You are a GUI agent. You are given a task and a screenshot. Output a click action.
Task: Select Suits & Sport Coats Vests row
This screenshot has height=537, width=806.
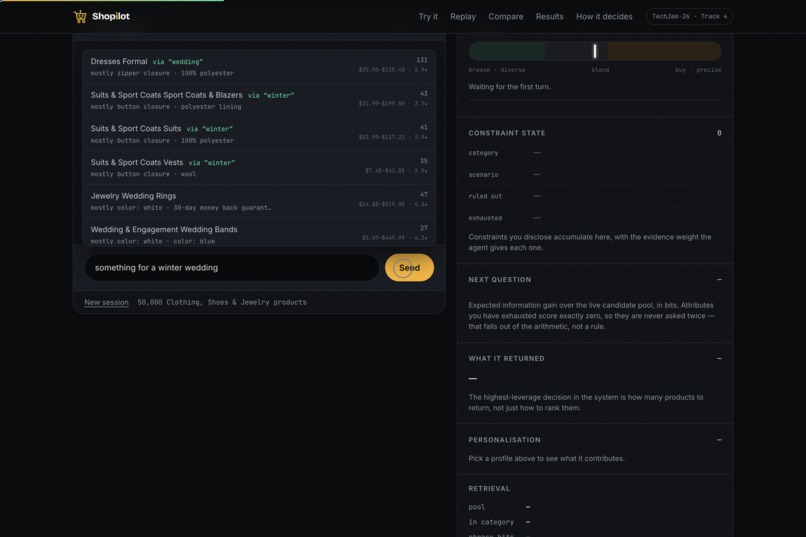pos(259,168)
